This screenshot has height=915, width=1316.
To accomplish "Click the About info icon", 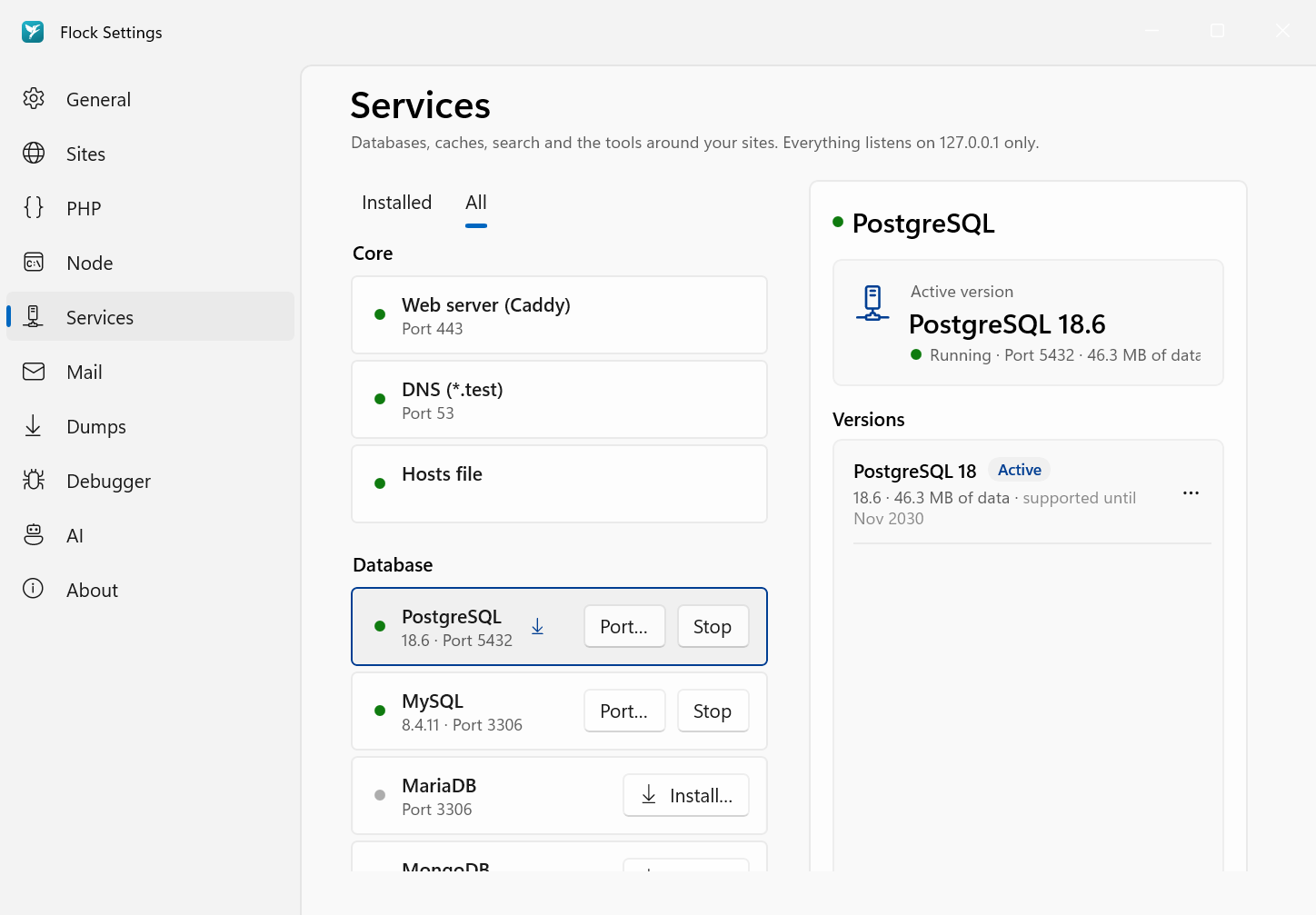I will tap(34, 589).
